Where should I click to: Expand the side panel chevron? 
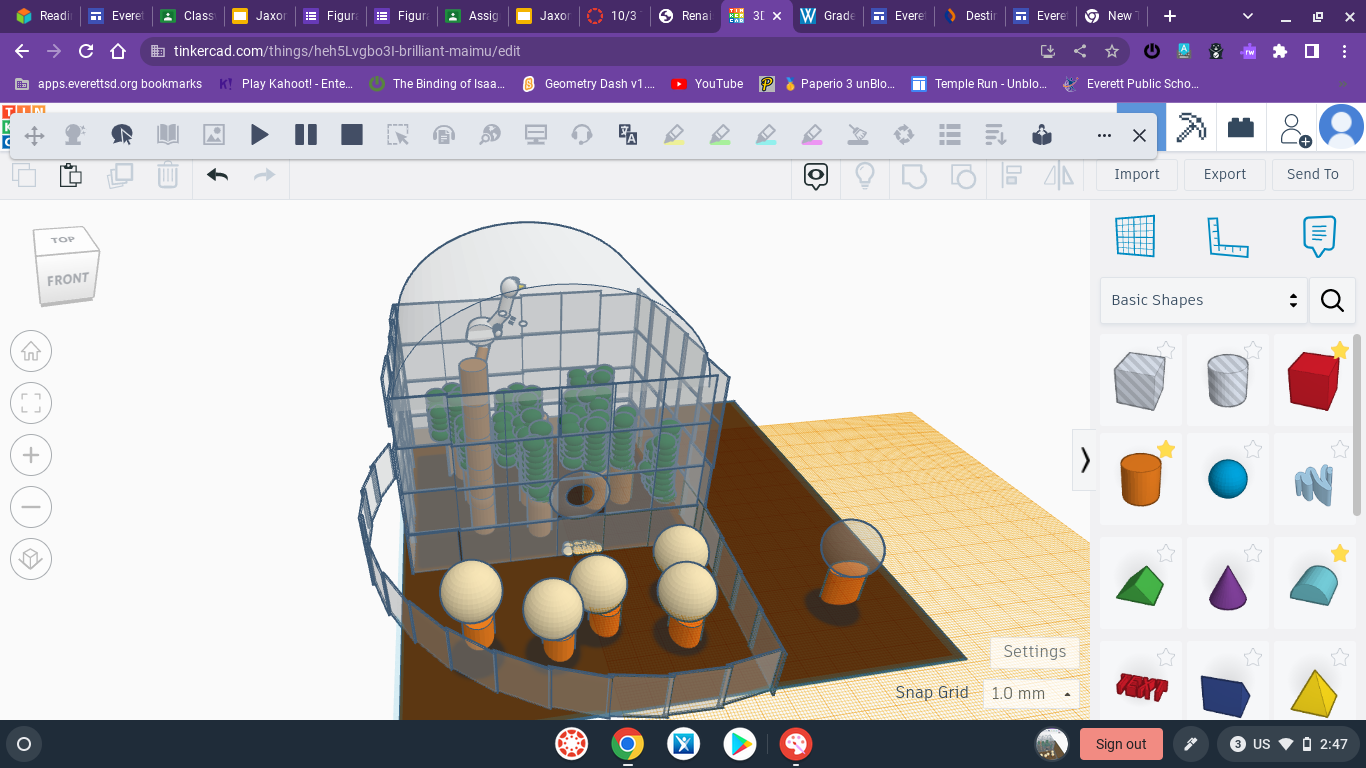(x=1085, y=460)
